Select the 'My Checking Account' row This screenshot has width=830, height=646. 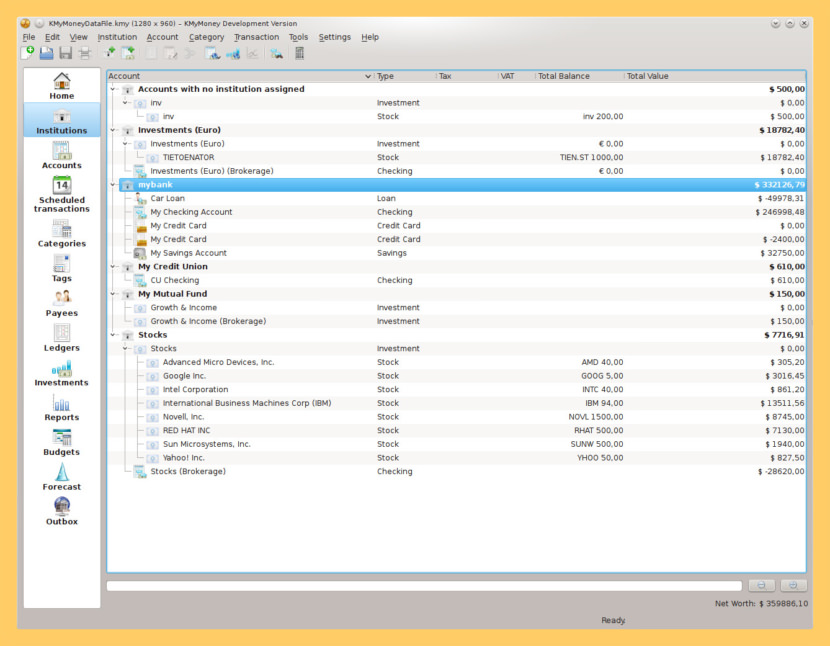(x=457, y=212)
